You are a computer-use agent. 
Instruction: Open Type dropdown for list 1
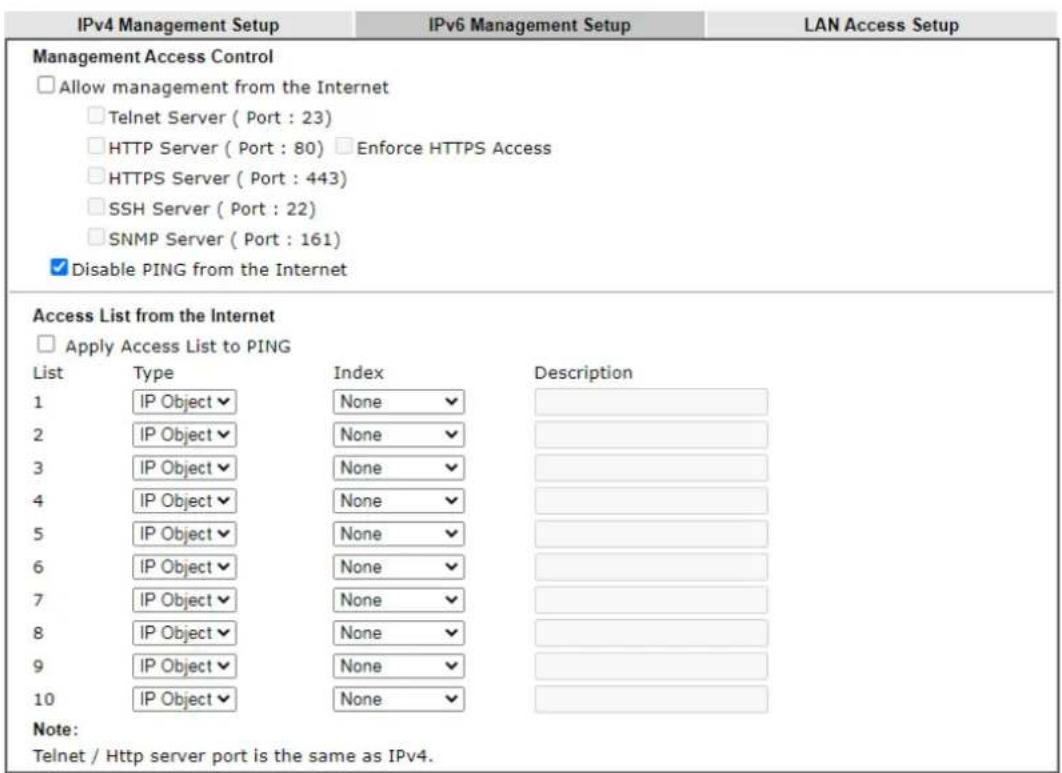click(x=184, y=402)
